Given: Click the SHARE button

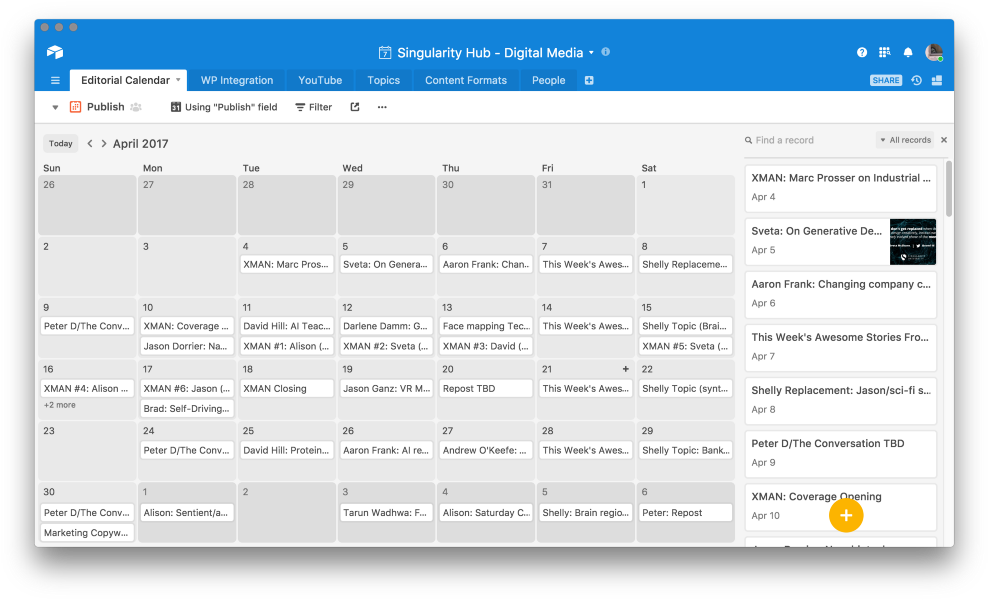Looking at the screenshot, I should [x=885, y=80].
